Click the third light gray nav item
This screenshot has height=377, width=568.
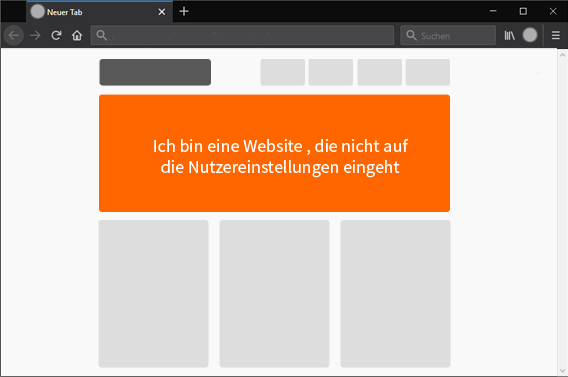tap(380, 72)
